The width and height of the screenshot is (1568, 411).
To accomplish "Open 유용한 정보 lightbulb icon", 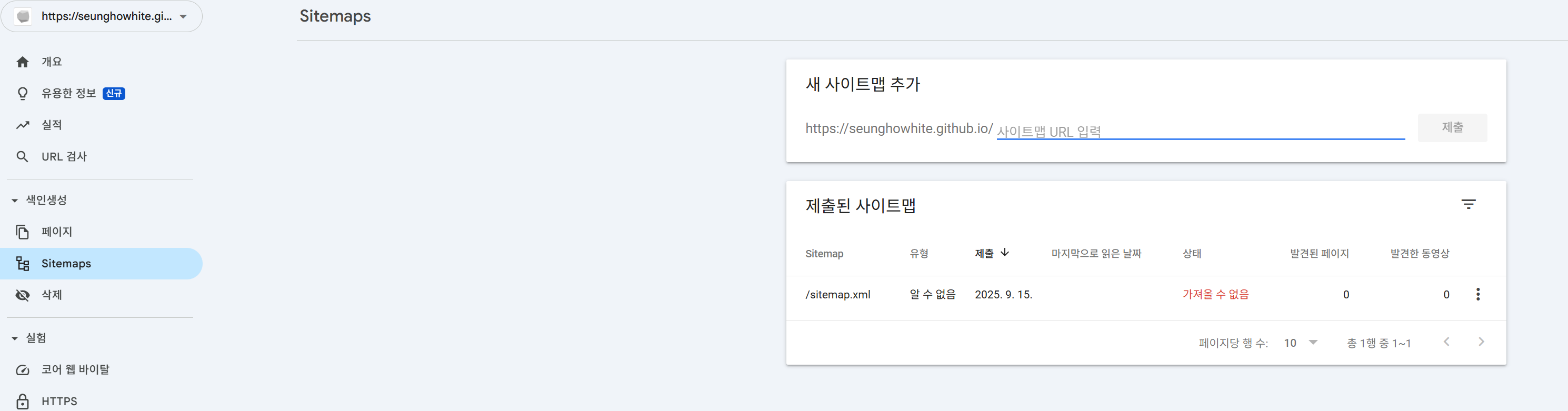I will pos(23,94).
